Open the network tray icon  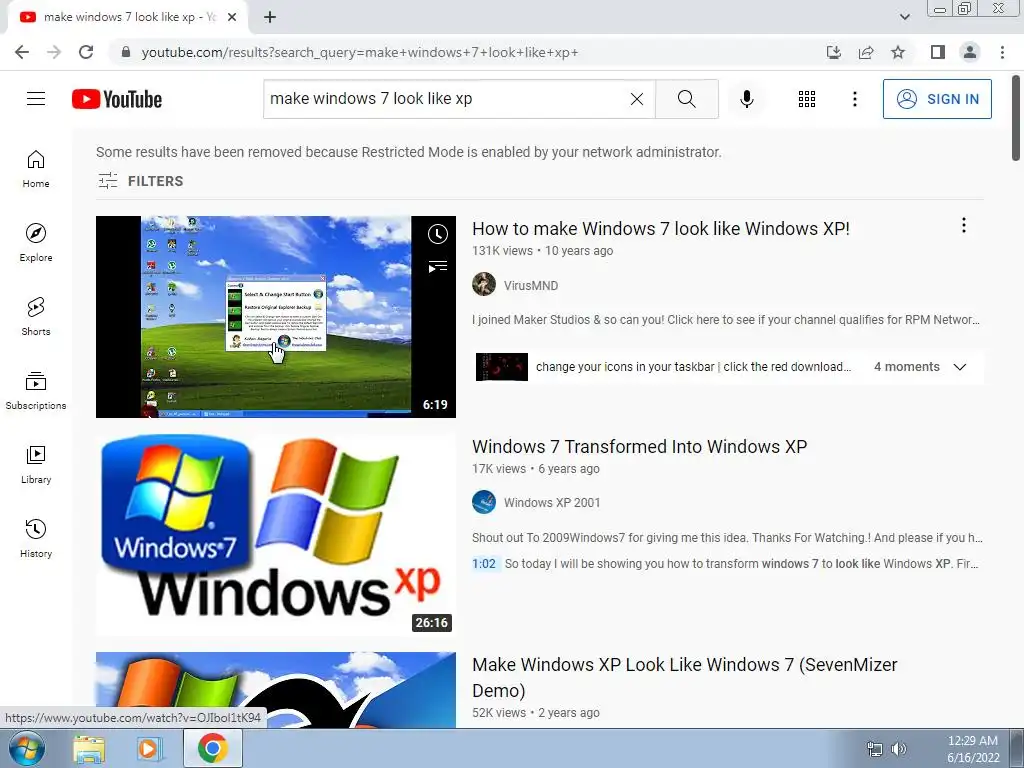point(874,749)
